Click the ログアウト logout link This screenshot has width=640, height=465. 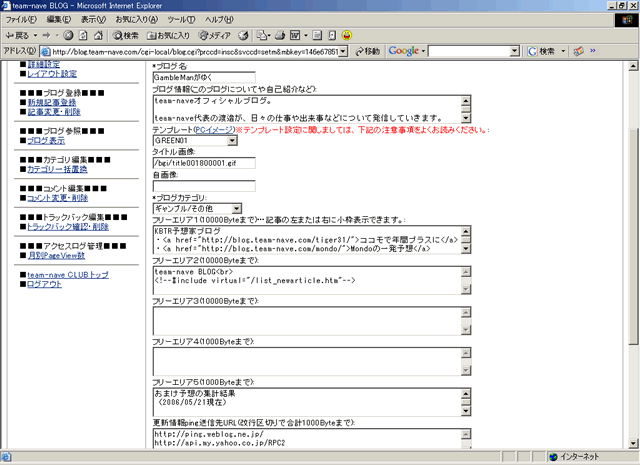[44, 284]
